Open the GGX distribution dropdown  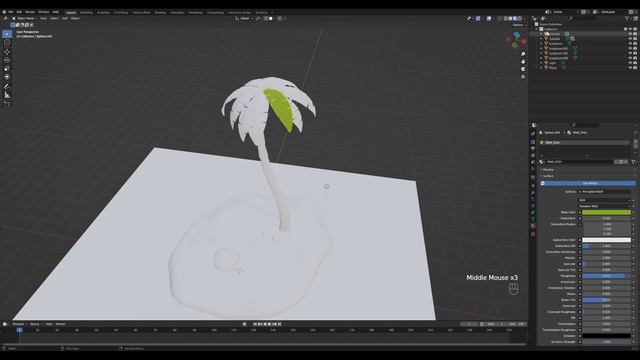click(604, 200)
